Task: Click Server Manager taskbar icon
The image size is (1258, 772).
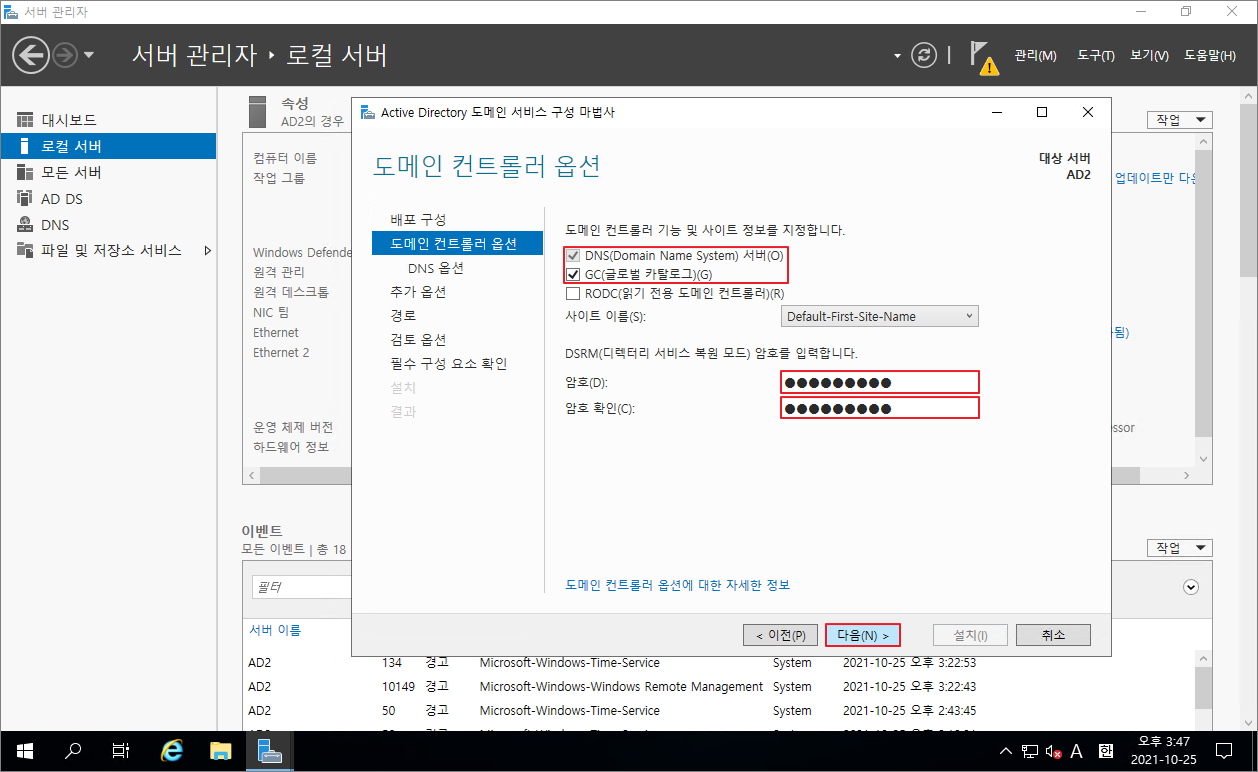Action: pos(268,750)
